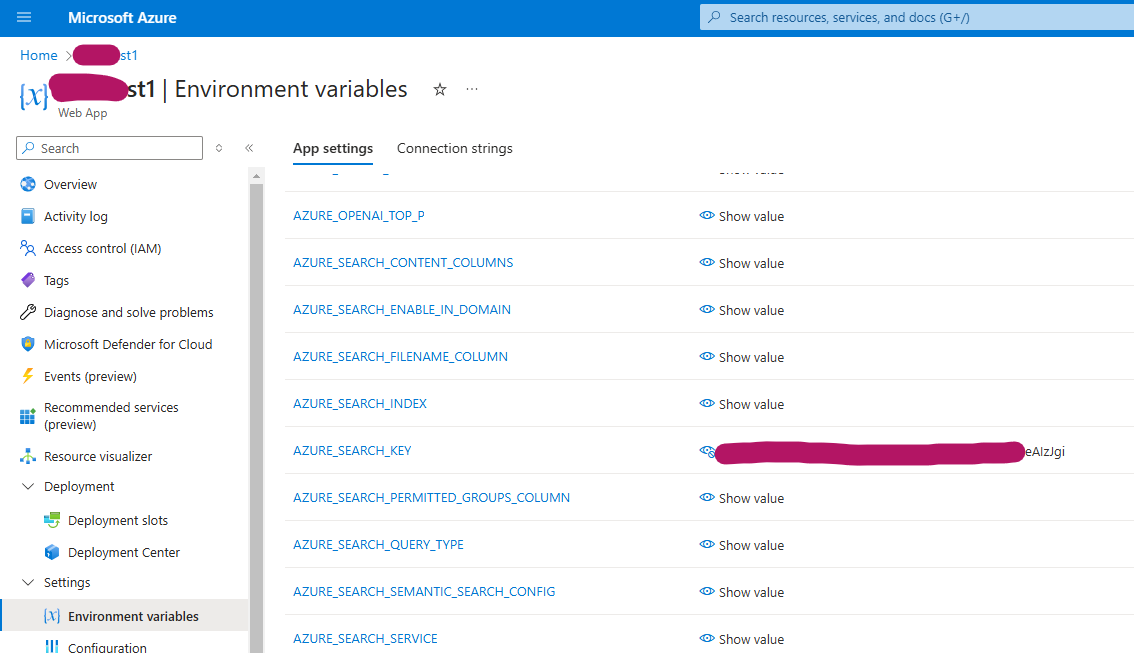Open Overview in the sidebar
This screenshot has width=1134, height=653.
pyautogui.click(x=70, y=184)
